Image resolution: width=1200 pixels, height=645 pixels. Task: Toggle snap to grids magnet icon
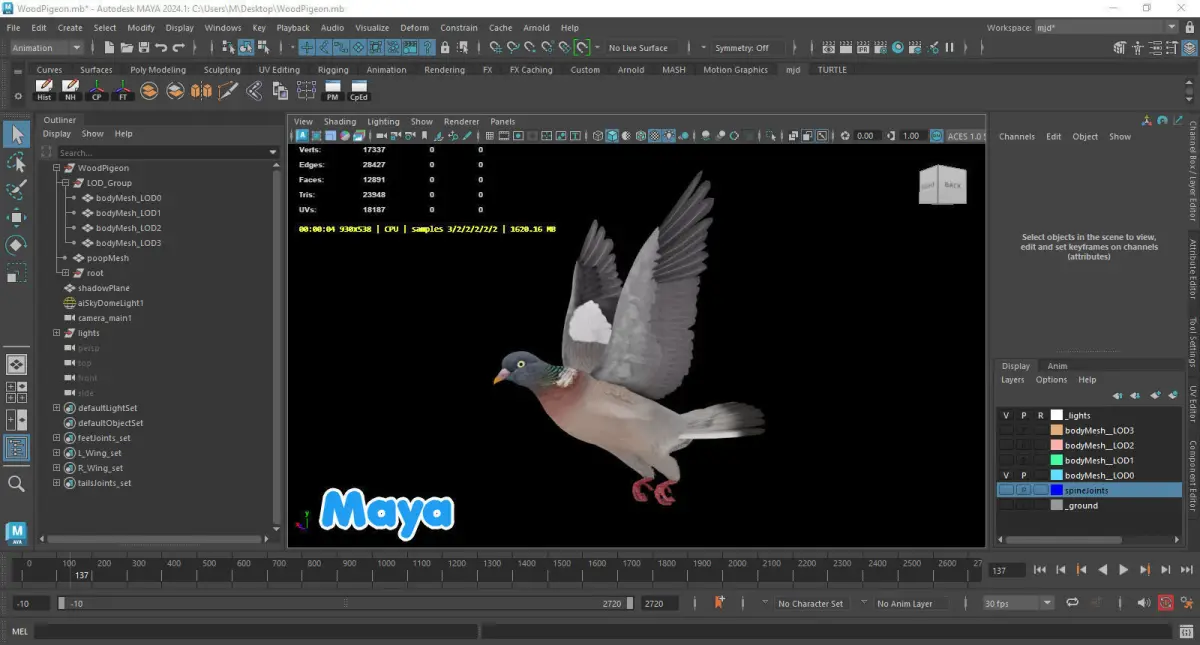click(495, 47)
